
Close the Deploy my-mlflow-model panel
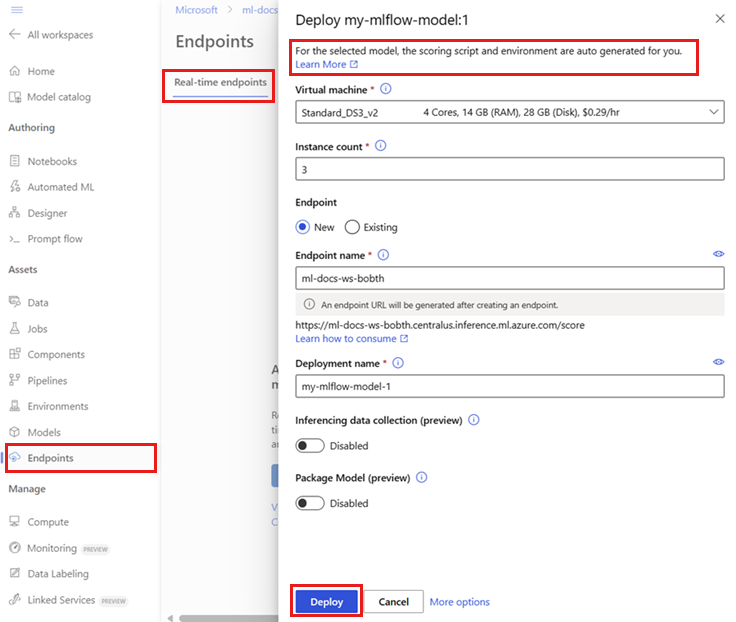pos(720,18)
